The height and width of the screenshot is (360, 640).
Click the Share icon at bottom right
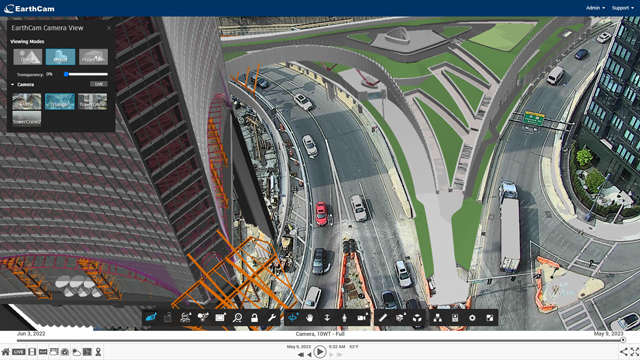click(624, 352)
